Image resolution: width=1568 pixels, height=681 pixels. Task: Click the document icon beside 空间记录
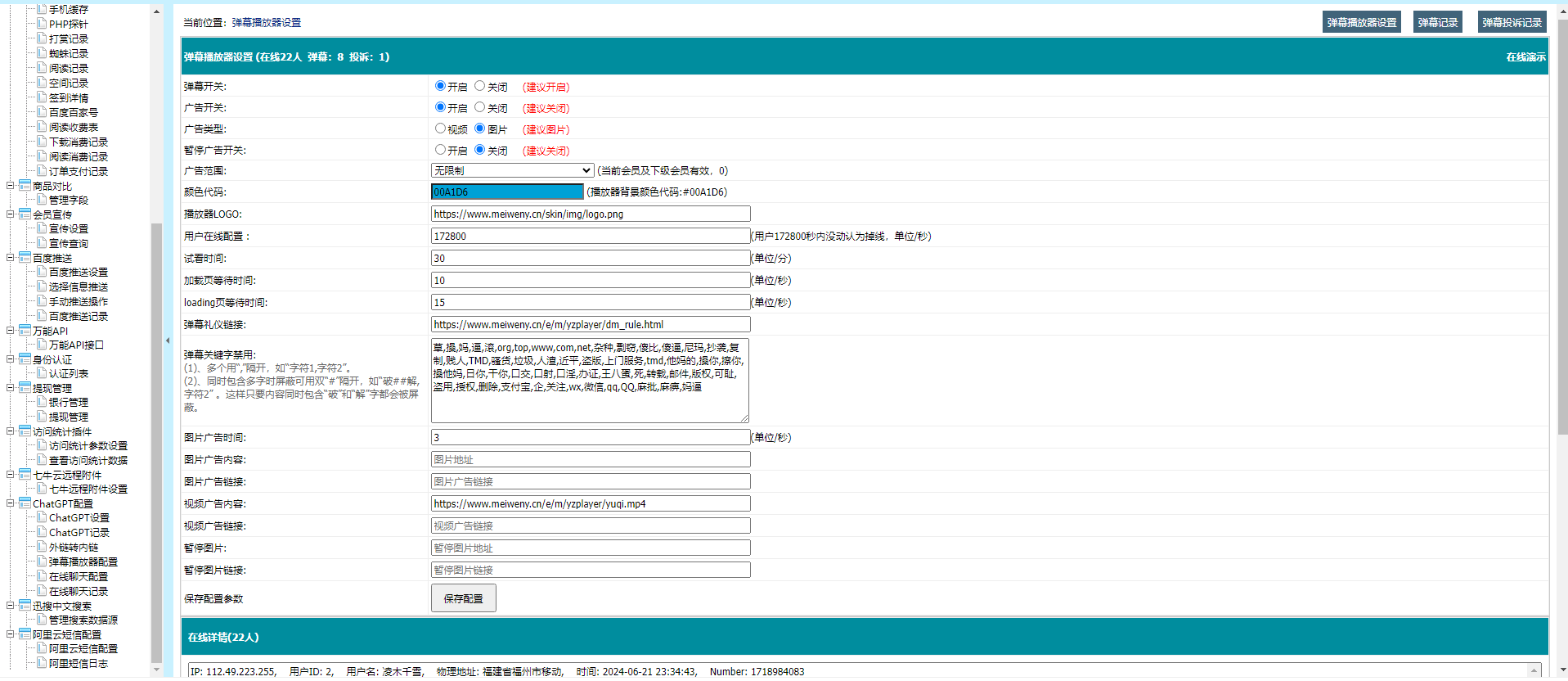42,83
